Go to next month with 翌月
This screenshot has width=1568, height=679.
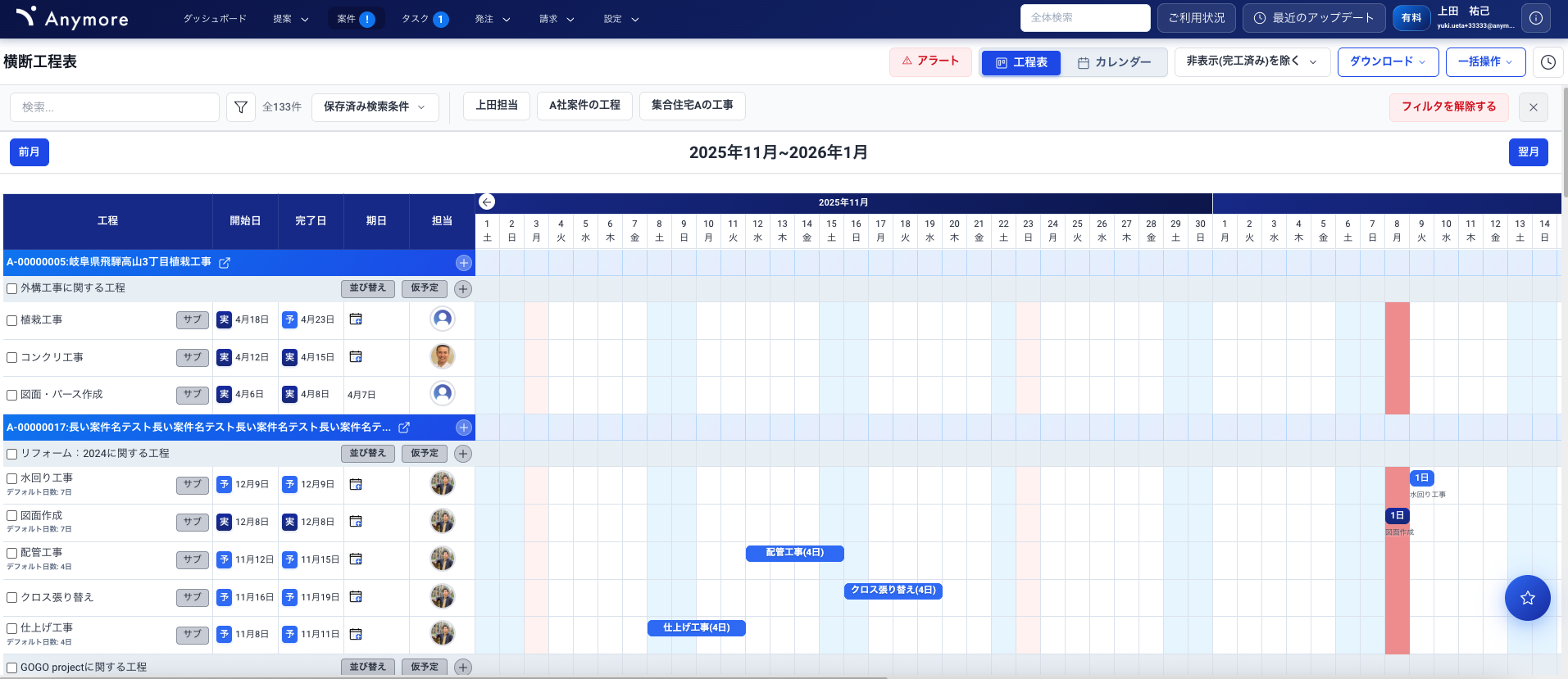coord(1529,152)
